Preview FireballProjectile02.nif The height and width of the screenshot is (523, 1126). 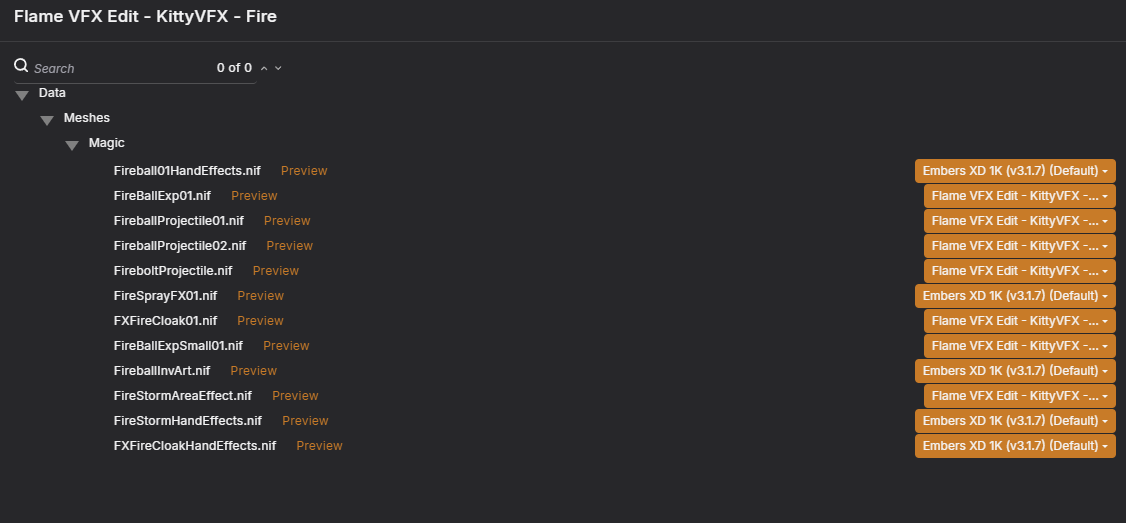click(289, 246)
